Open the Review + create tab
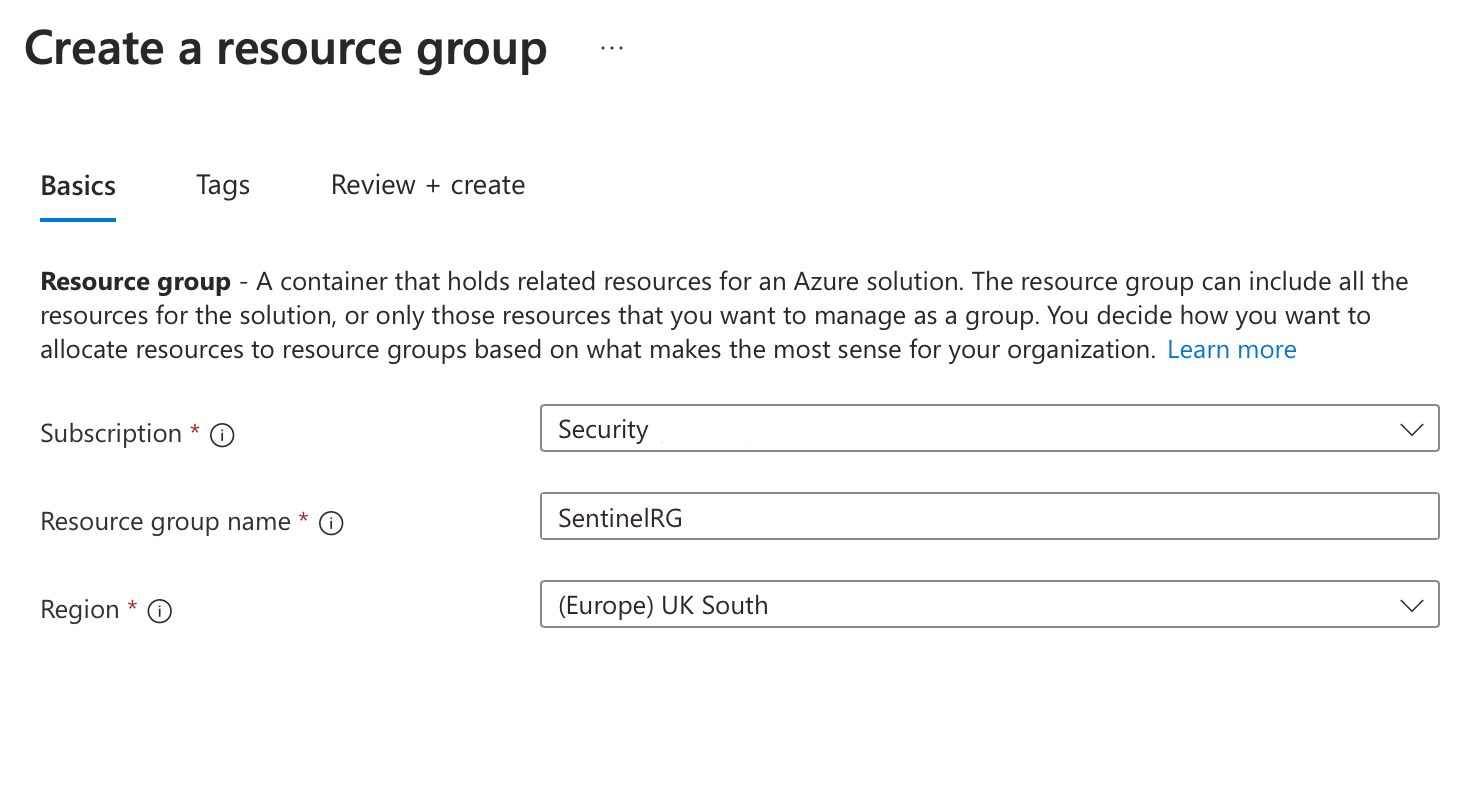The image size is (1482, 806). (x=428, y=186)
